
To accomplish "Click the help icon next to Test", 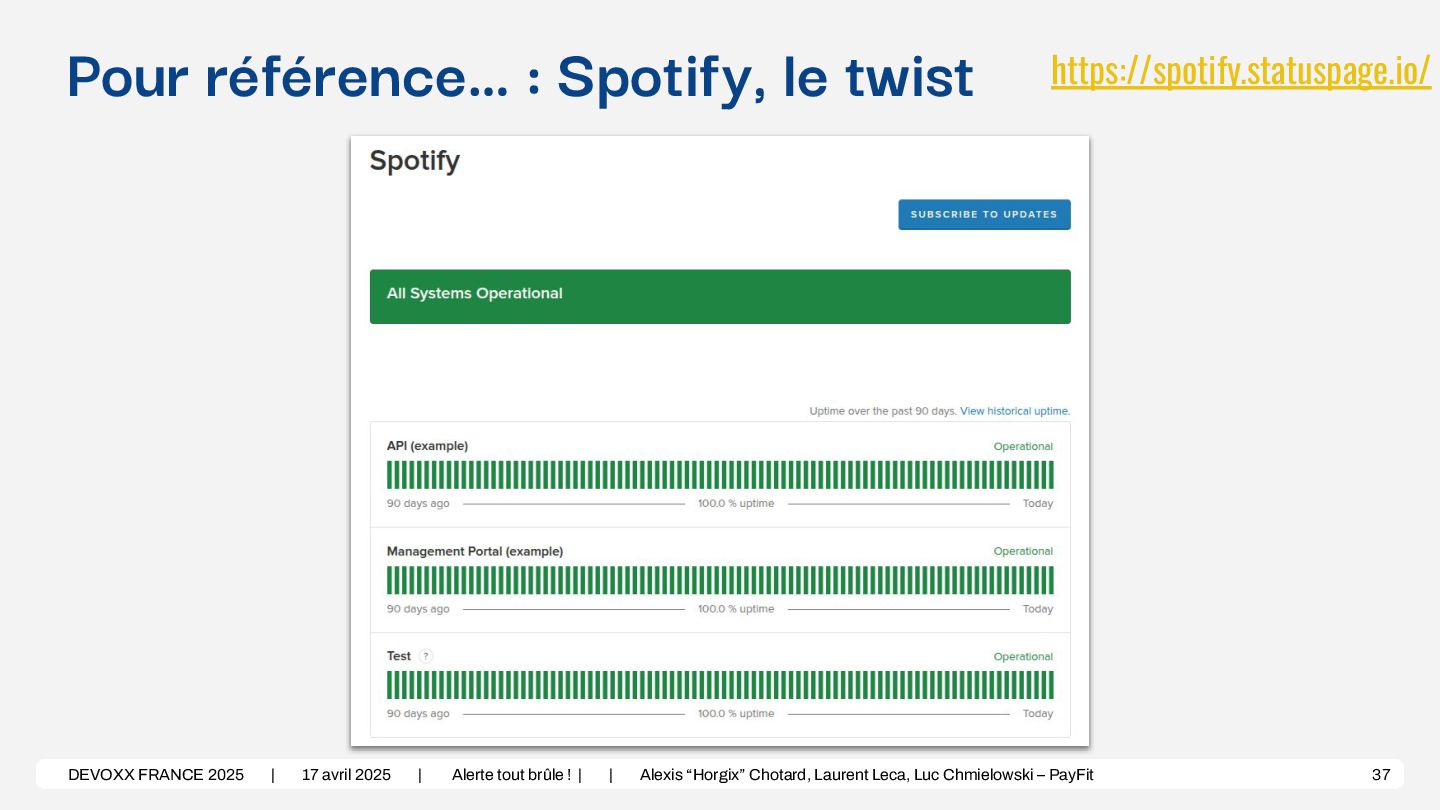I will coord(426,656).
